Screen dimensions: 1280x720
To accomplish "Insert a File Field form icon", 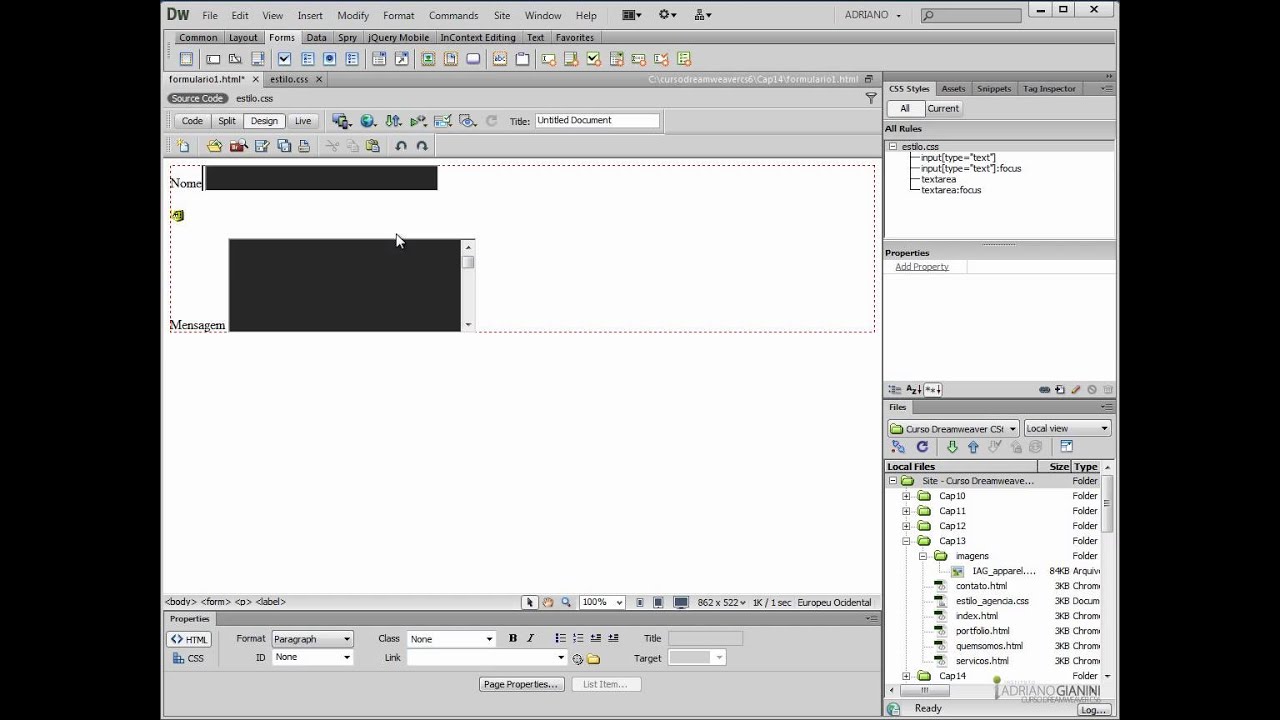I will (450, 59).
